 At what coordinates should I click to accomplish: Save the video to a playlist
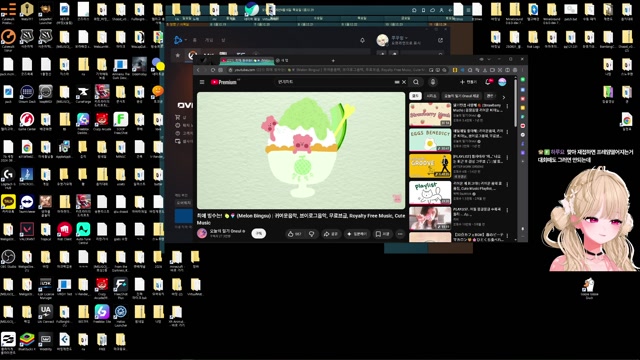(x=382, y=234)
